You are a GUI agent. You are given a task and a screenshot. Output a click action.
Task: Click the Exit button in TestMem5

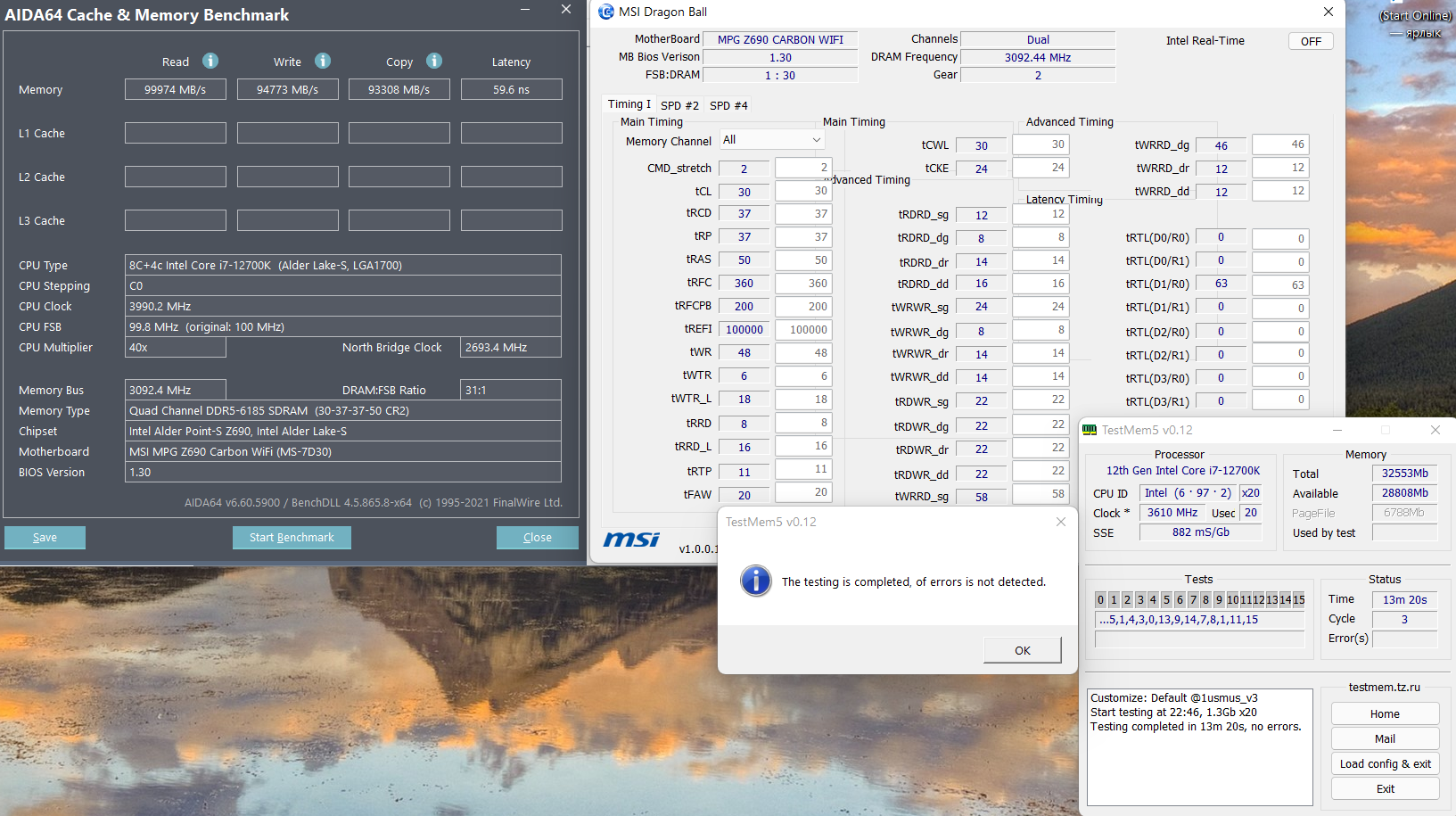pos(1385,789)
